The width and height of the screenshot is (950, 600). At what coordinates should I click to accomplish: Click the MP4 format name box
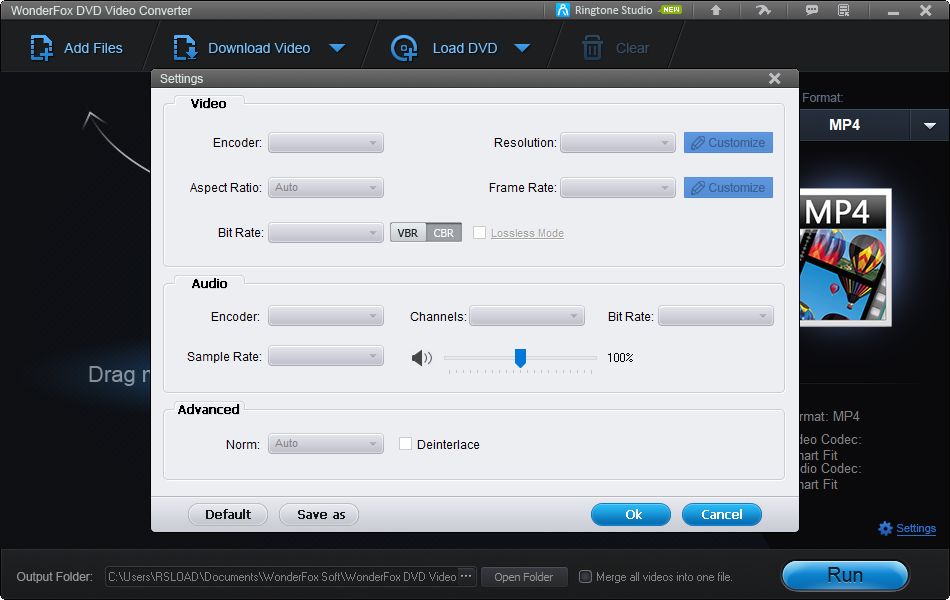[x=855, y=125]
